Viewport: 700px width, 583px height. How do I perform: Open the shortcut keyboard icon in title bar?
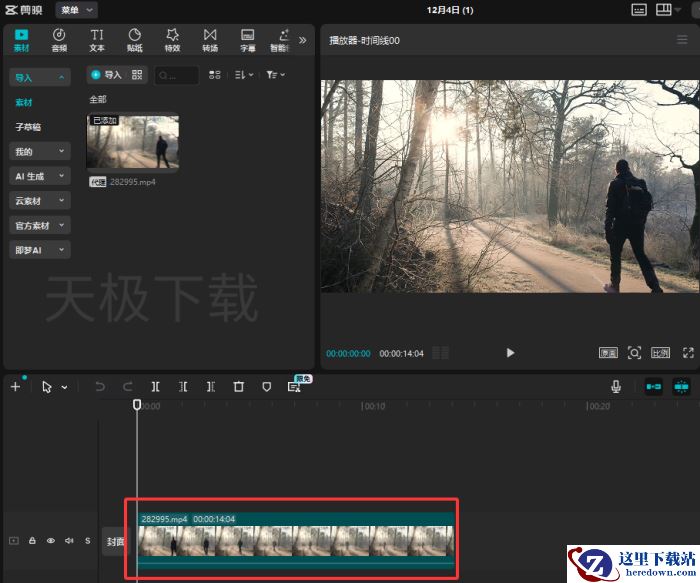(x=639, y=10)
